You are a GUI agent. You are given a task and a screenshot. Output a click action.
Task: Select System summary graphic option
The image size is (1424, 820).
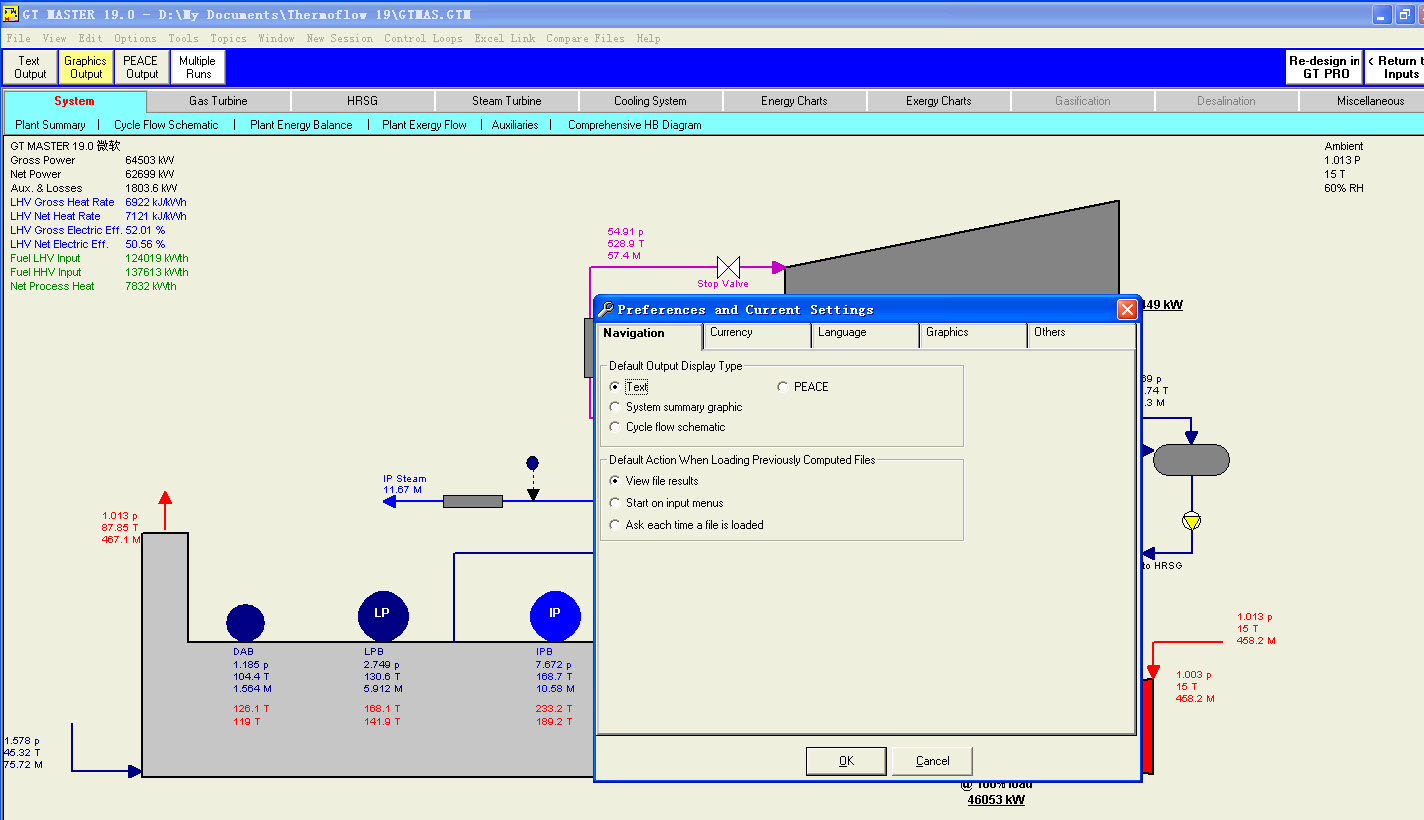pyautogui.click(x=676, y=407)
